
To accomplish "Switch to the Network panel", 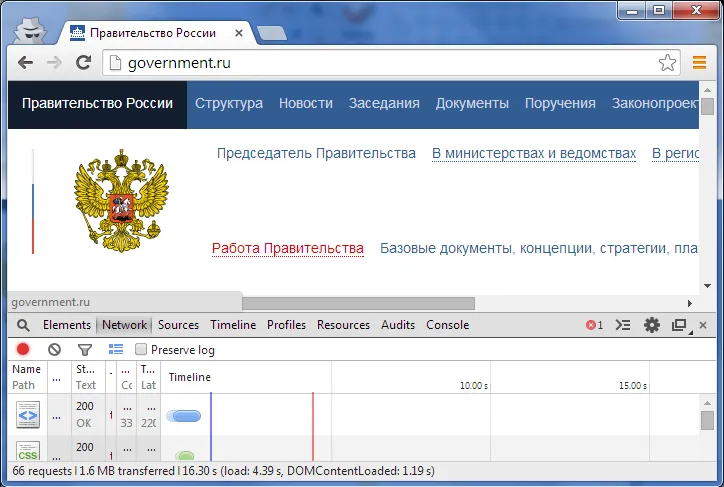I will 124,325.
